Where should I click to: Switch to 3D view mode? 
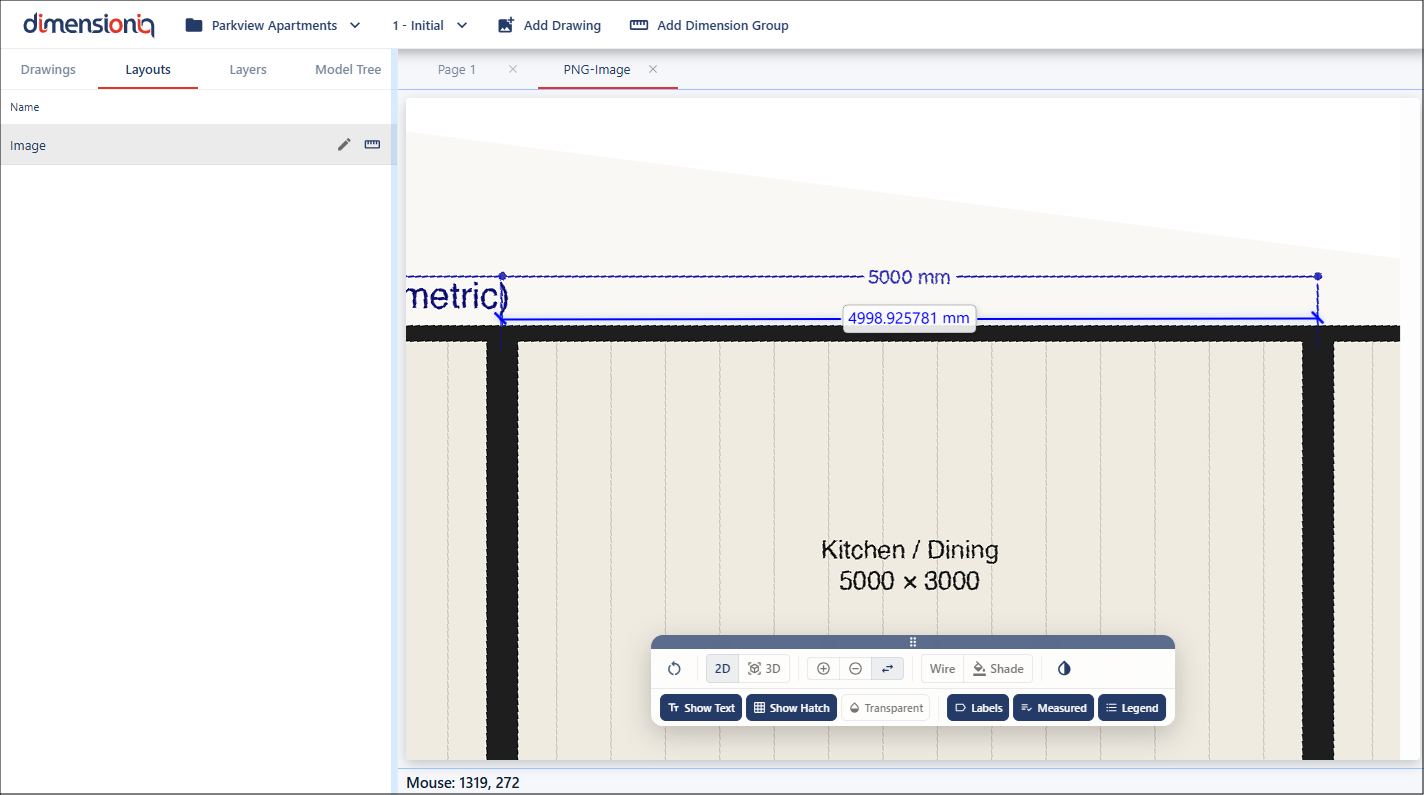[764, 669]
